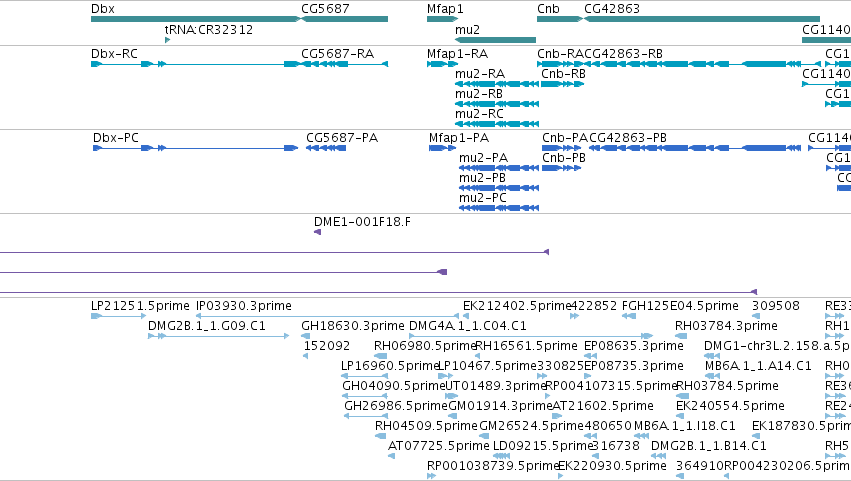Click the Mfap1-RA transcript label

pyautogui.click(x=458, y=54)
